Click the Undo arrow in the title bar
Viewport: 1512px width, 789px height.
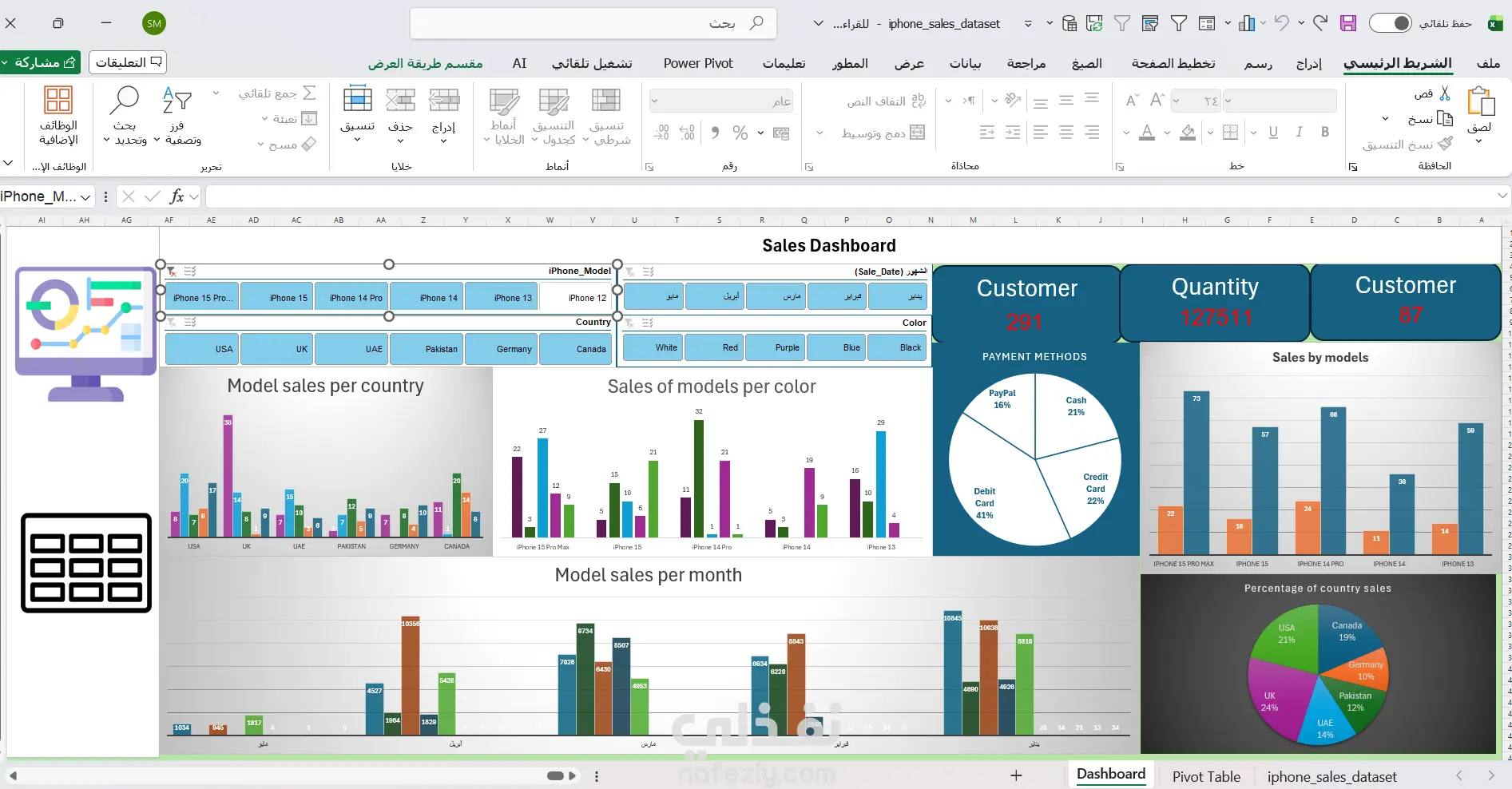[x=1282, y=23]
